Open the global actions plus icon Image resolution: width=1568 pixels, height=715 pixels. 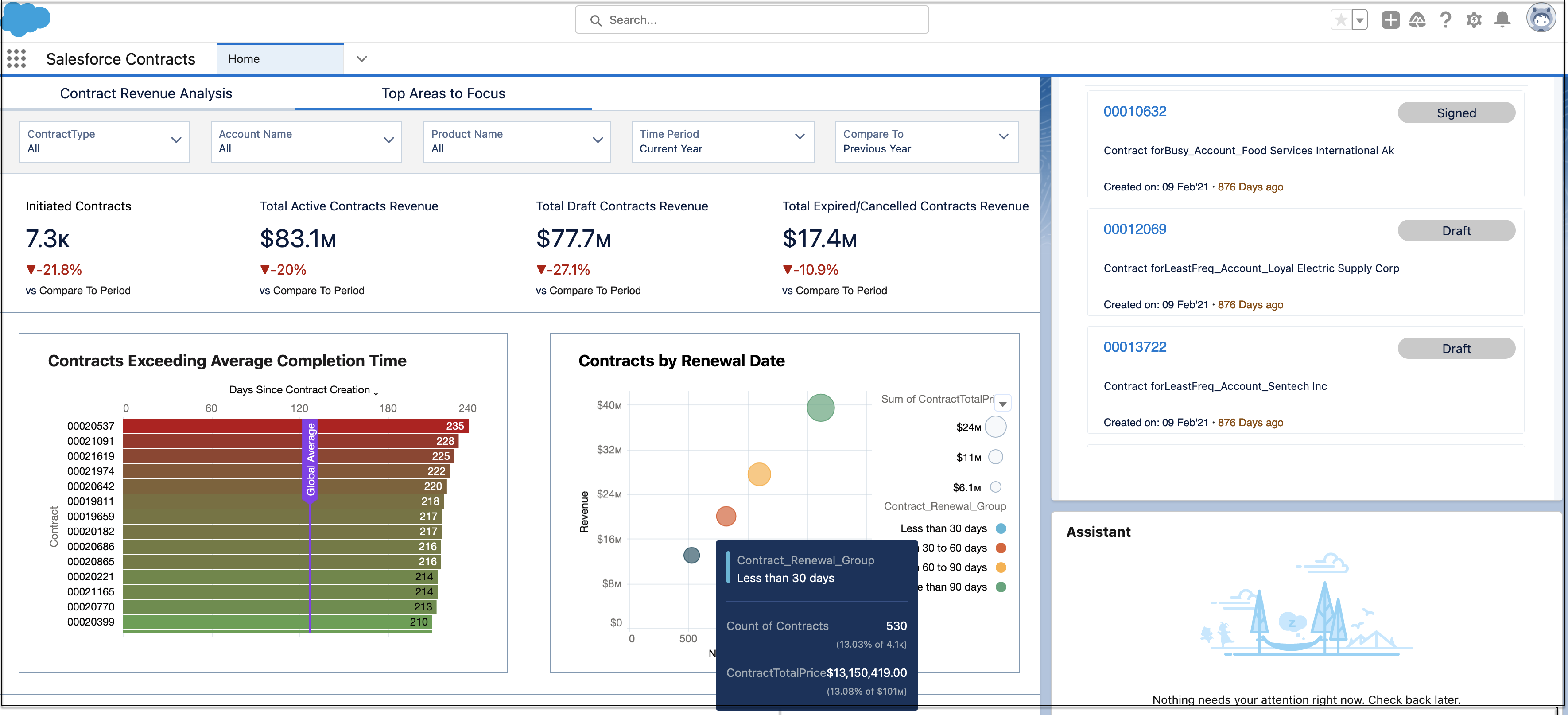point(1390,20)
